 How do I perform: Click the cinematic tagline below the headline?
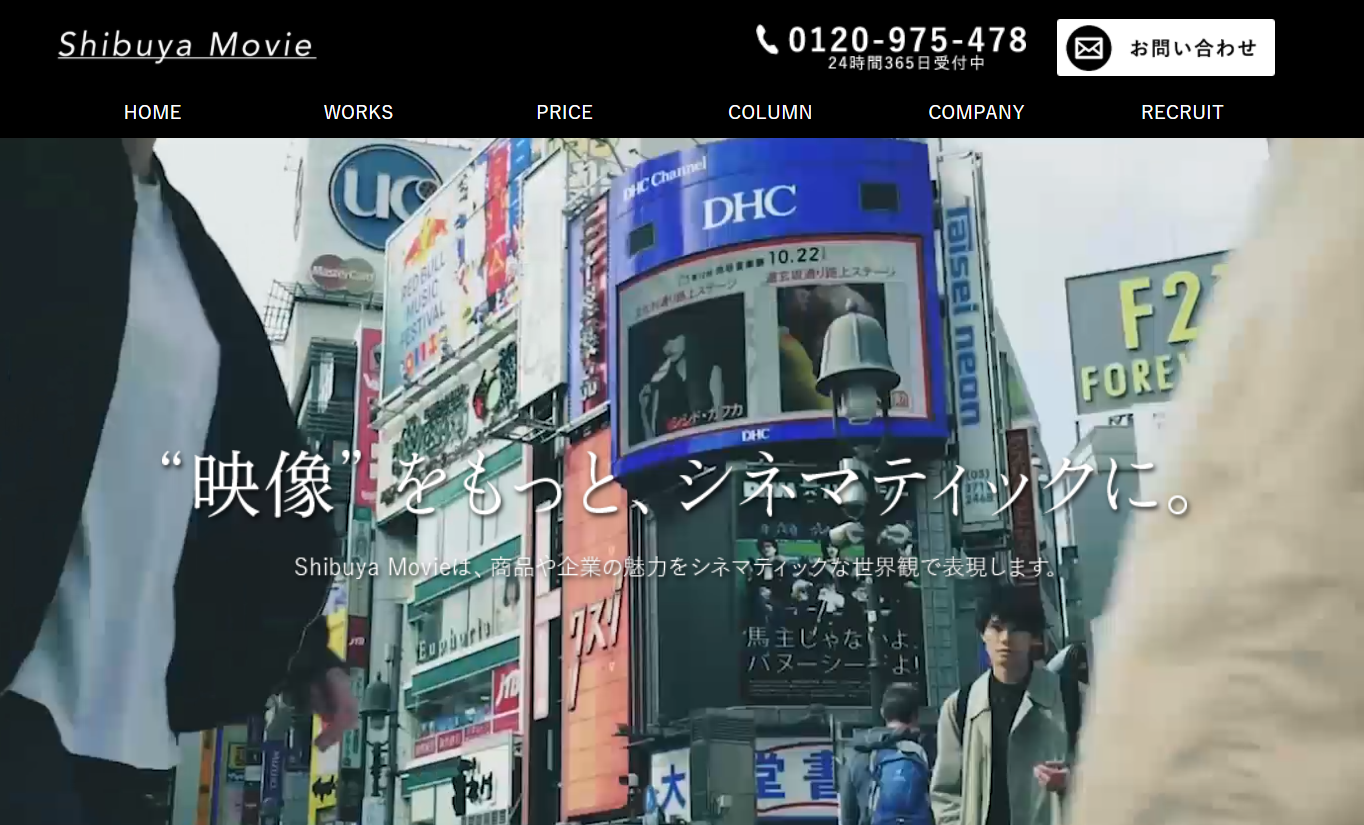tap(680, 567)
